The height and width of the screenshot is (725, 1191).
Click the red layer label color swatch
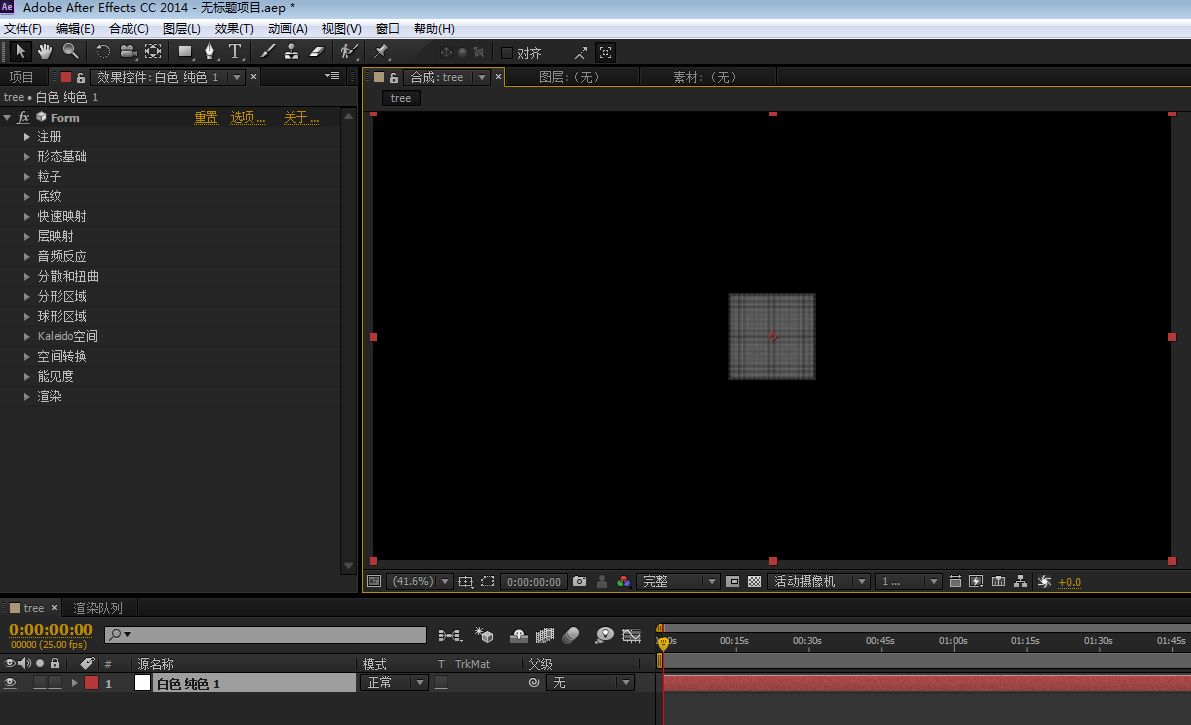click(x=92, y=683)
